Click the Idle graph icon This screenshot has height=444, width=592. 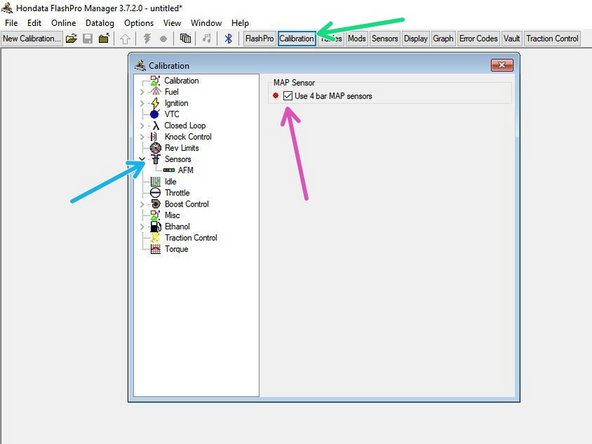click(155, 182)
